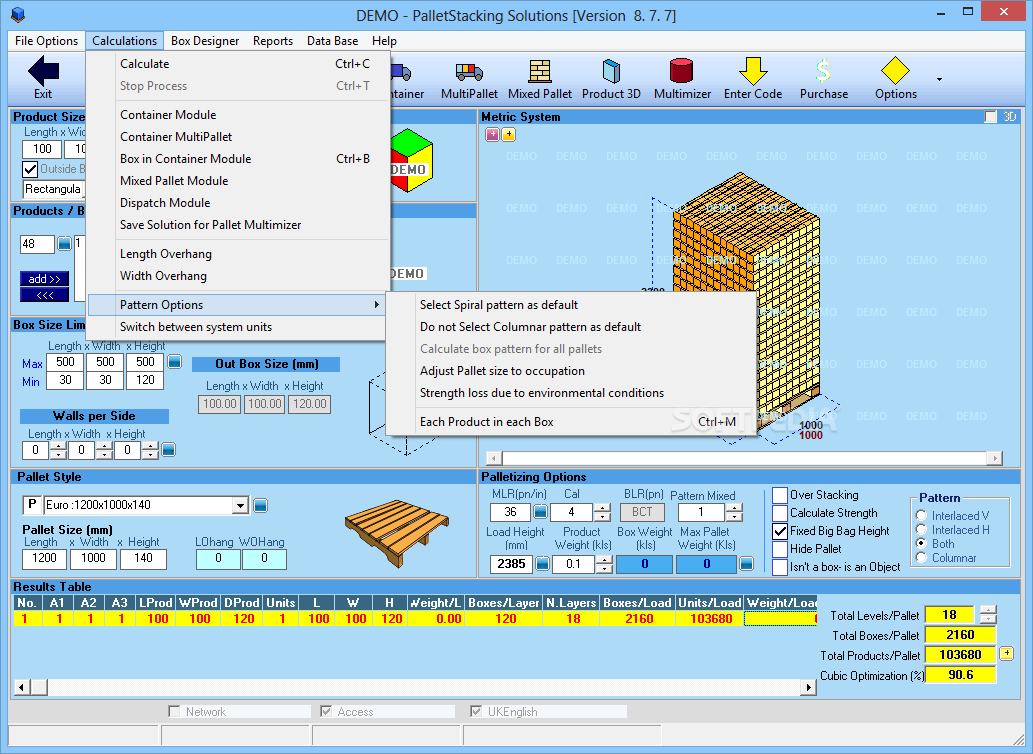Click the P button in Pallet Style
Image resolution: width=1033 pixels, height=754 pixels.
coord(31,505)
